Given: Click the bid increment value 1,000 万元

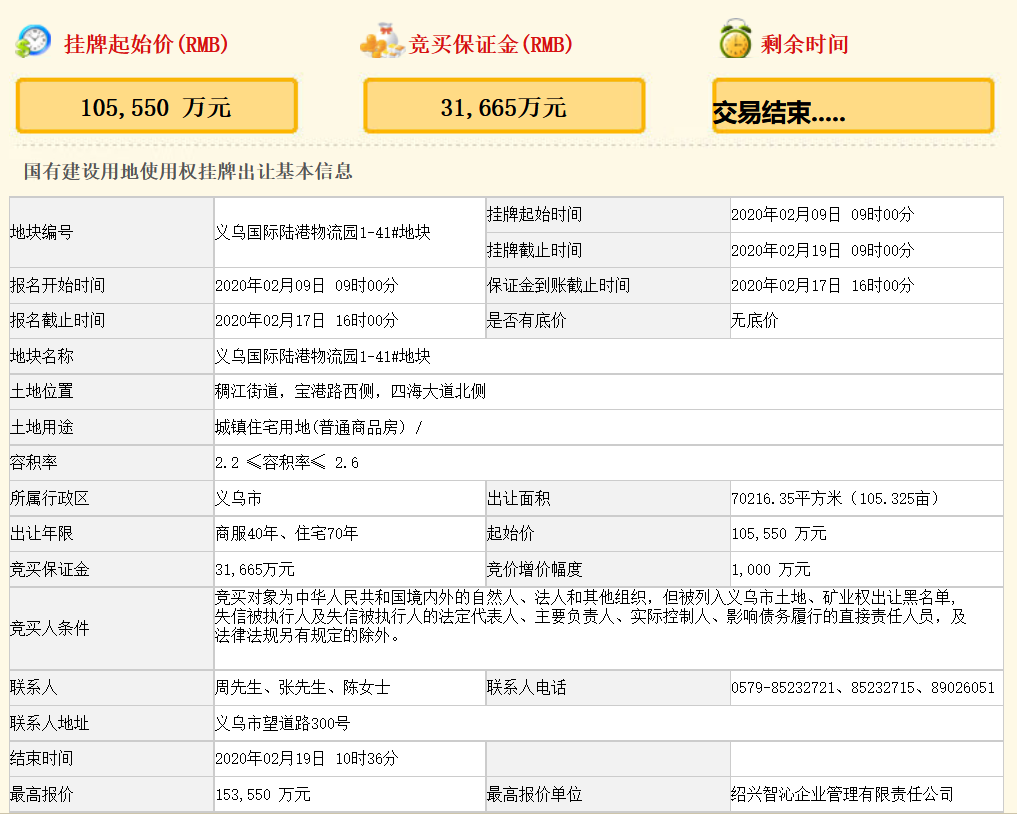Looking at the screenshot, I should tap(770, 569).
